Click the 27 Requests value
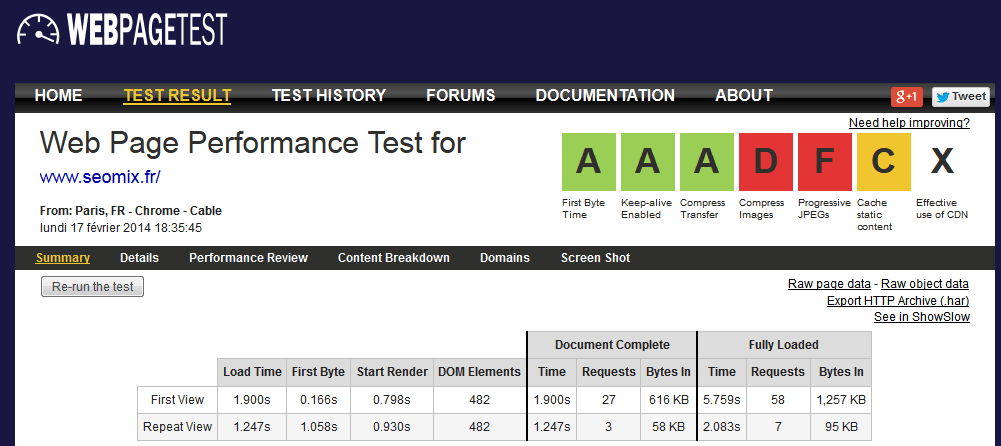The height and width of the screenshot is (446, 1001). click(608, 400)
